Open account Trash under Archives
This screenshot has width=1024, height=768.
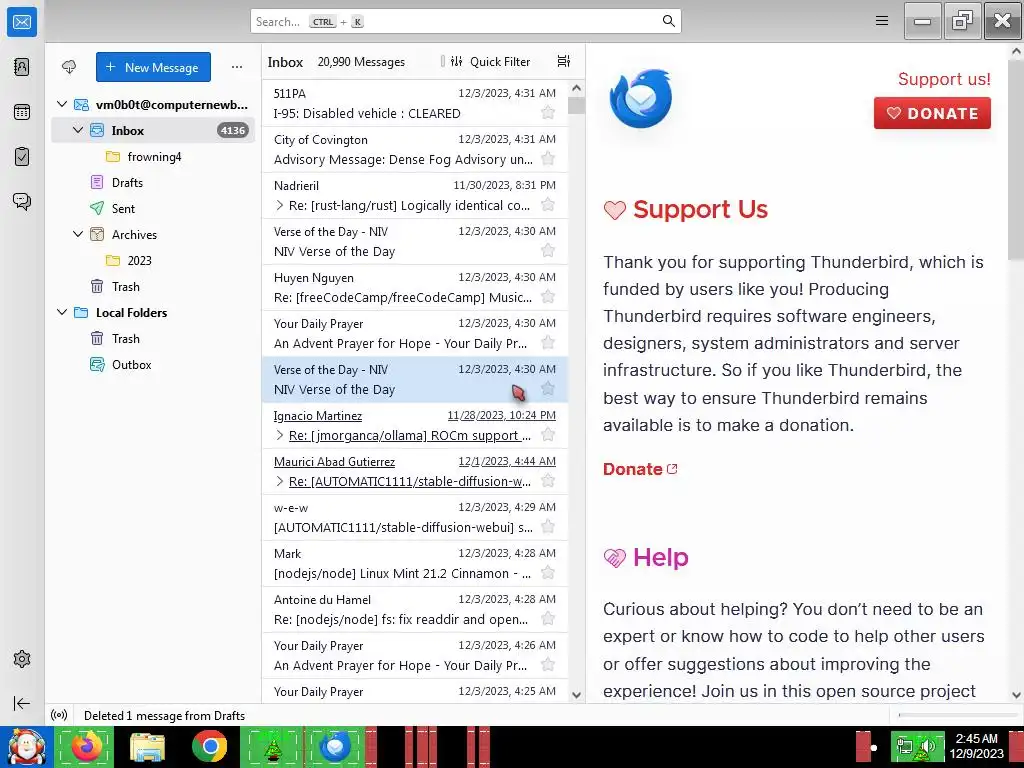tap(153, 286)
